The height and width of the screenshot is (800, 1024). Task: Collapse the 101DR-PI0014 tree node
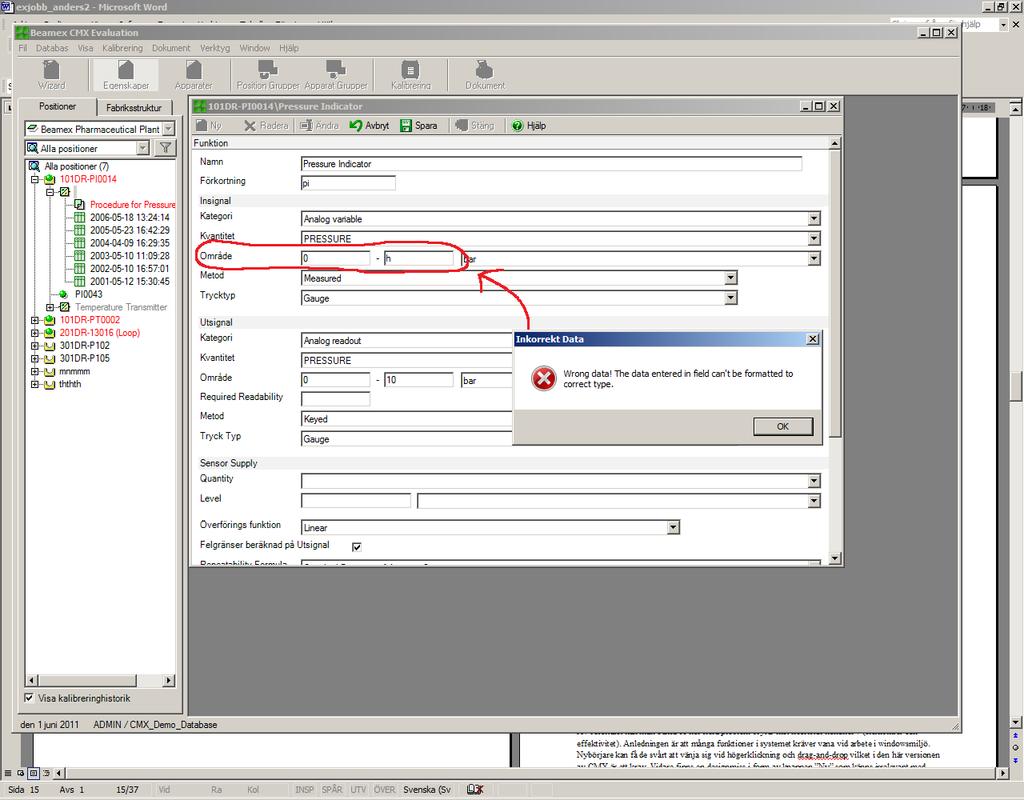coord(35,179)
